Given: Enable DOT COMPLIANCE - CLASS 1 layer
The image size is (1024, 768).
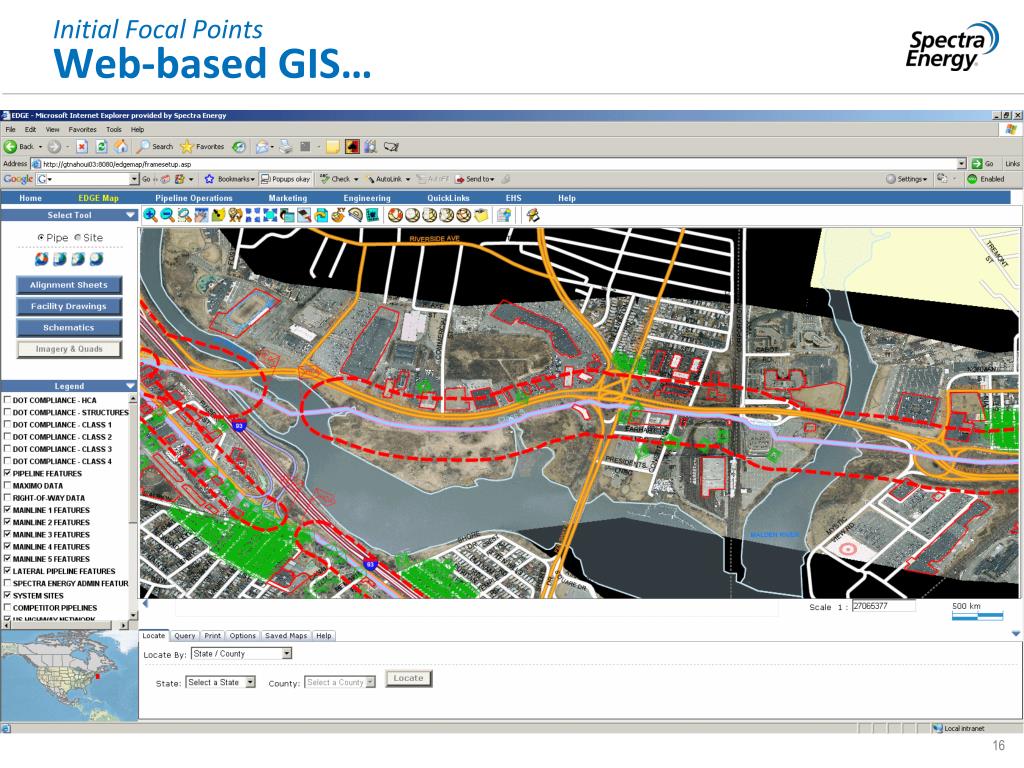Looking at the screenshot, I should pos(7,424).
